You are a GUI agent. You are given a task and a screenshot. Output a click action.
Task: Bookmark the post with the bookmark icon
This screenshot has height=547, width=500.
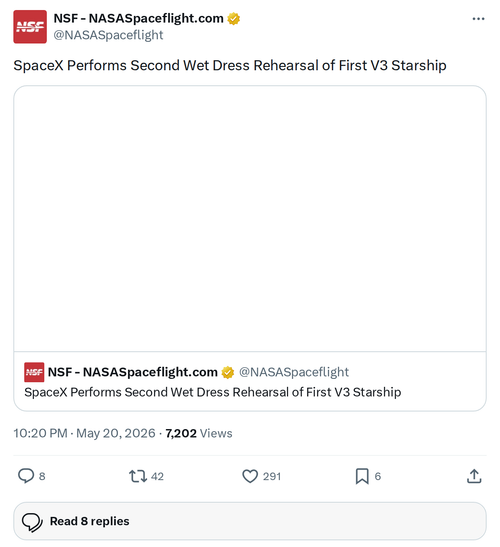tap(362, 476)
